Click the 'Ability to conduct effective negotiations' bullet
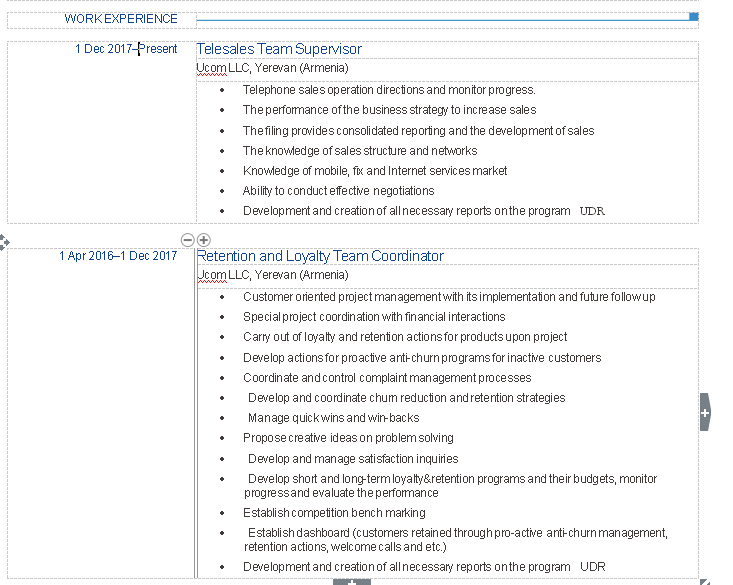This screenshot has height=585, width=733. coord(338,191)
